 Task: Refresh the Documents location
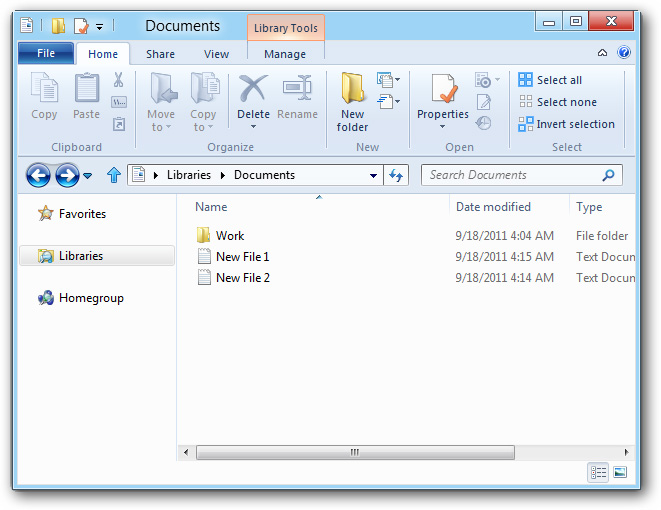point(396,175)
